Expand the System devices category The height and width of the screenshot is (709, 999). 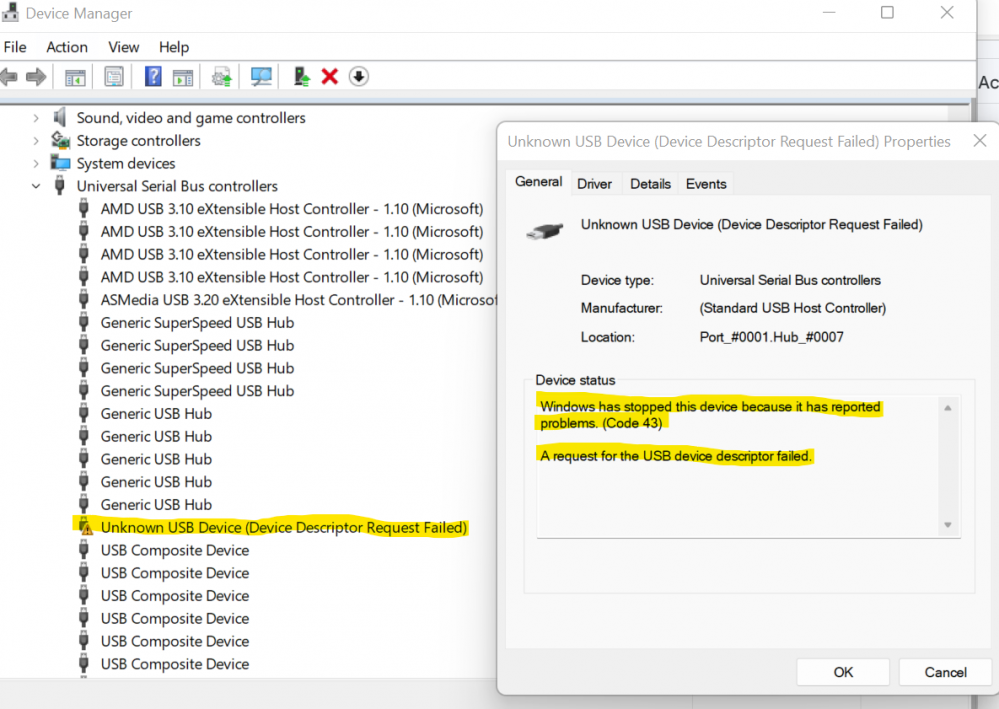coord(36,164)
